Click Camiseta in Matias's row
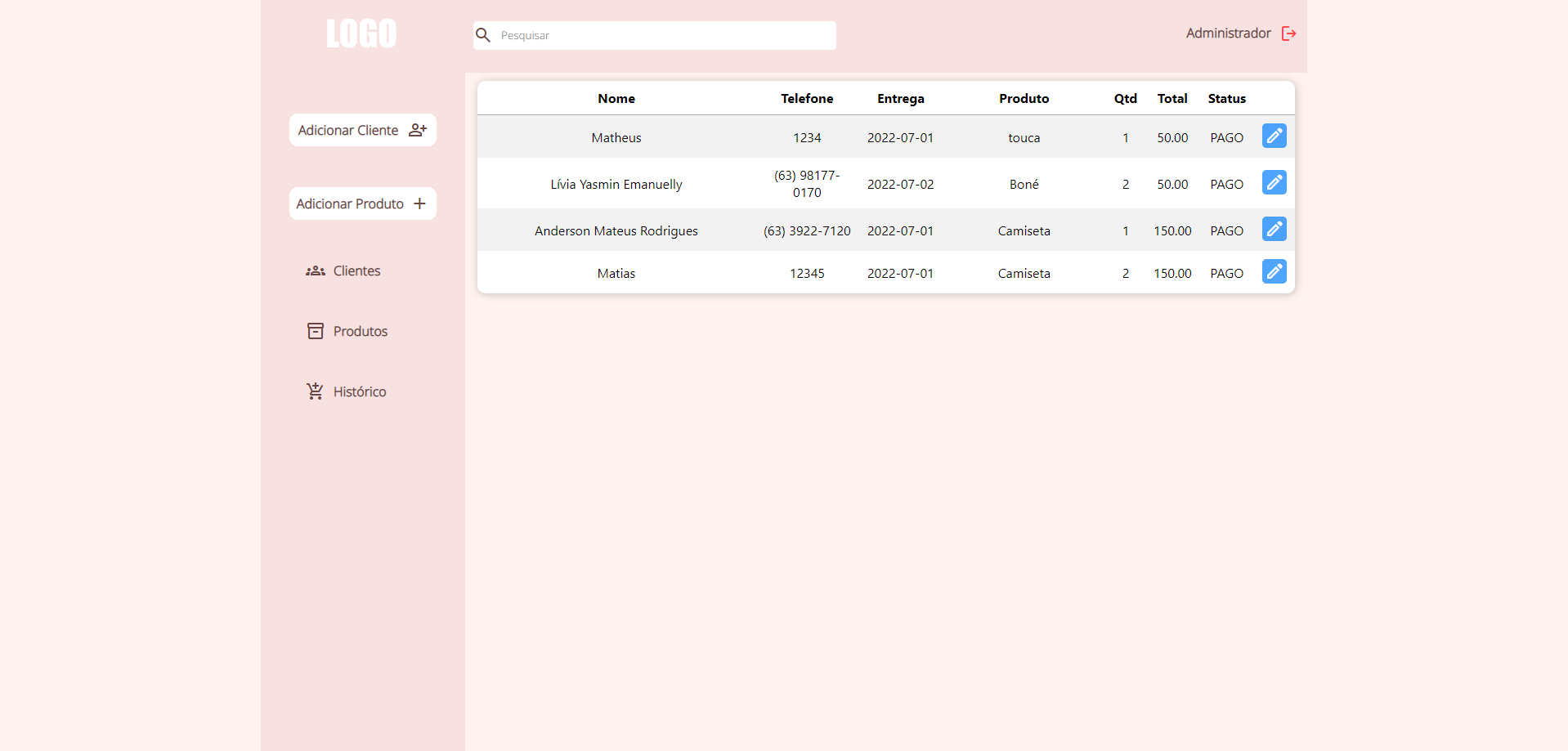 1024,273
